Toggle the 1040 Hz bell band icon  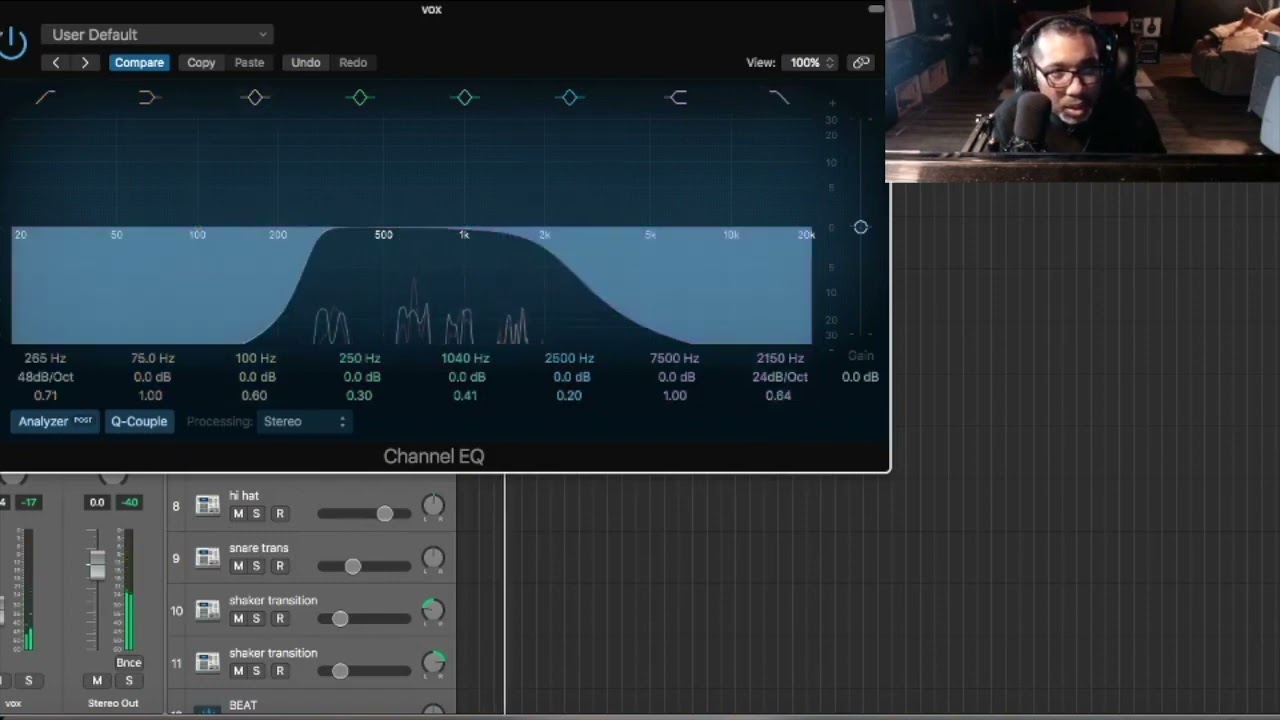coord(464,97)
